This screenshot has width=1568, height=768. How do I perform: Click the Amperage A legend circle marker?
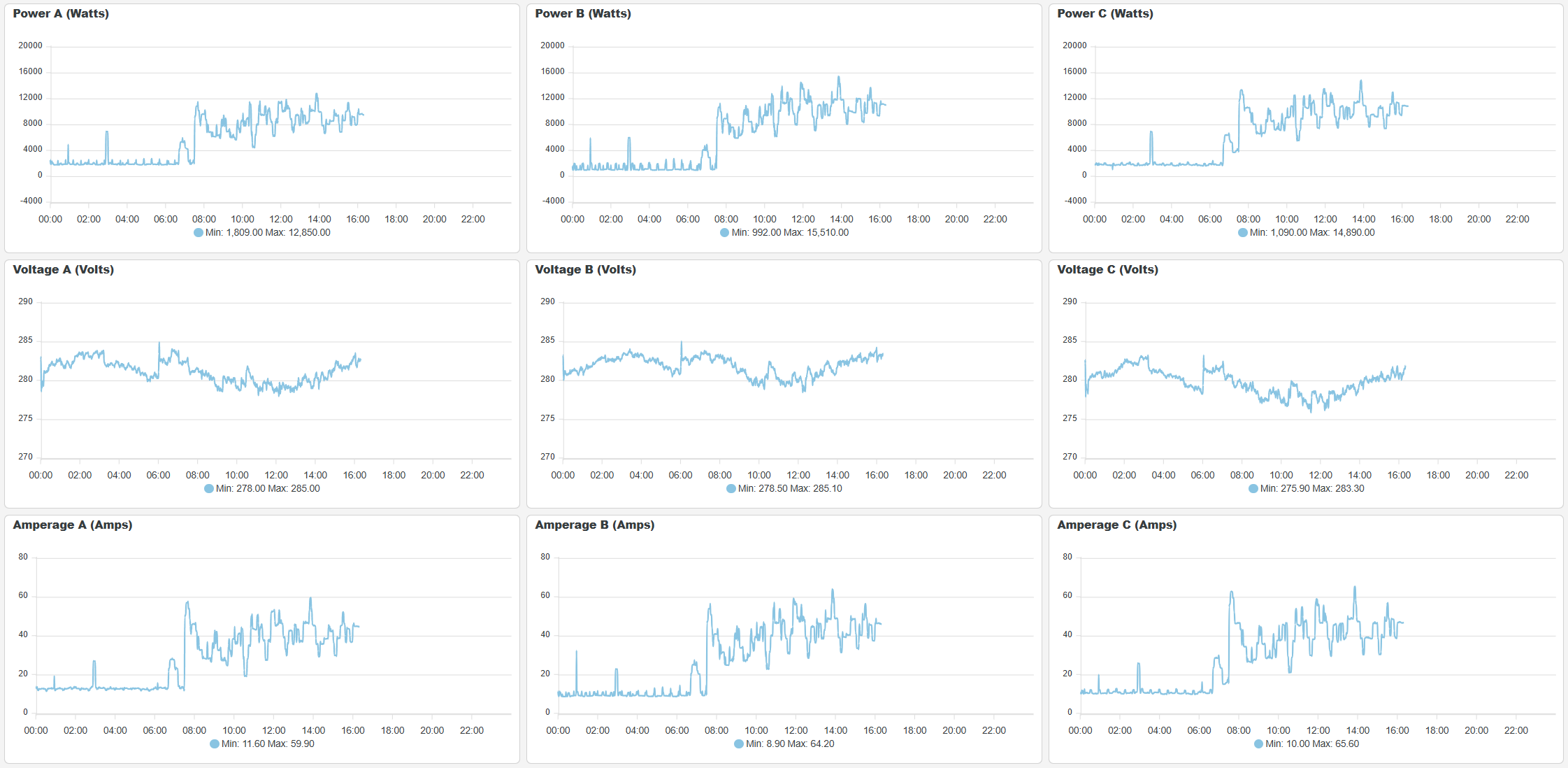click(215, 744)
